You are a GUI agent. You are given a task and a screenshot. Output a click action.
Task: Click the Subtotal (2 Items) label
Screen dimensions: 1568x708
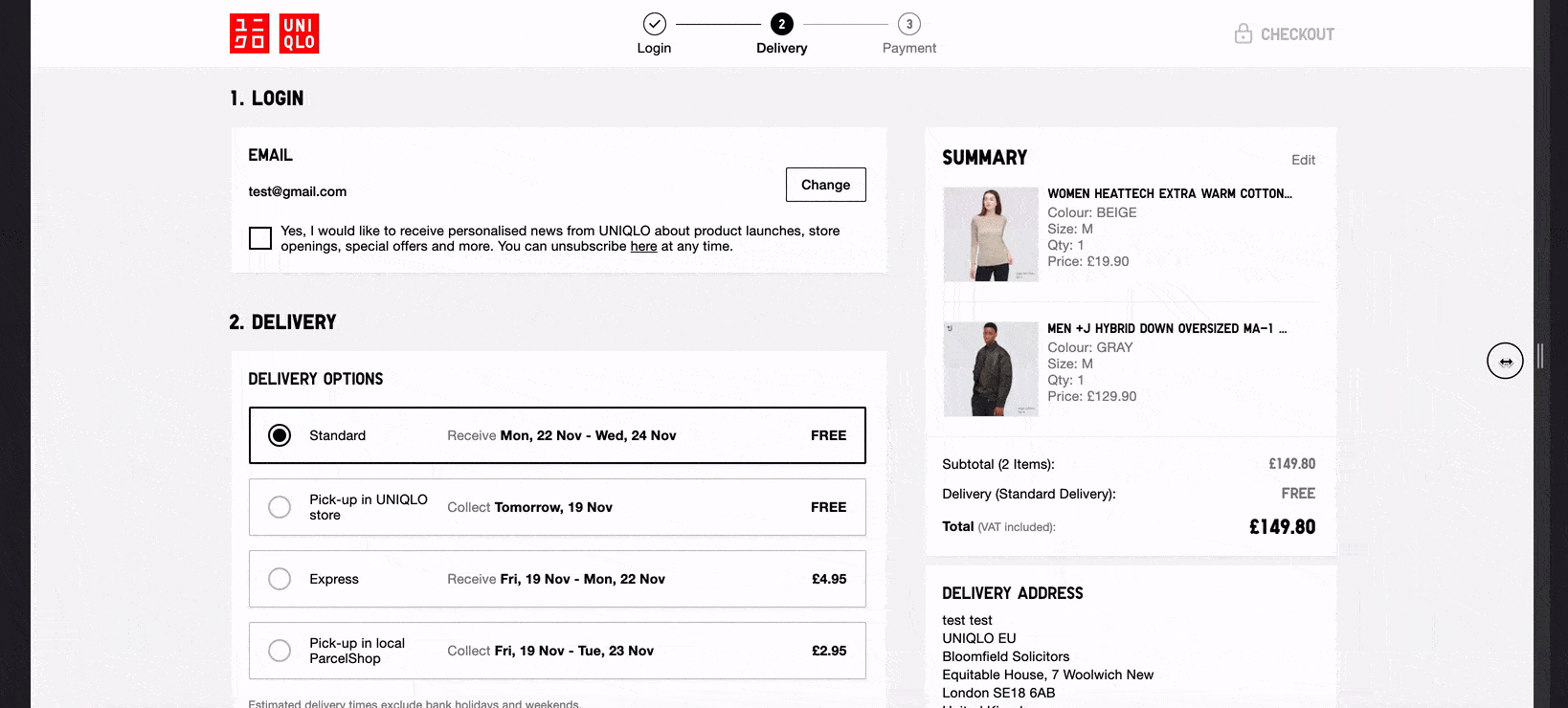point(998,464)
